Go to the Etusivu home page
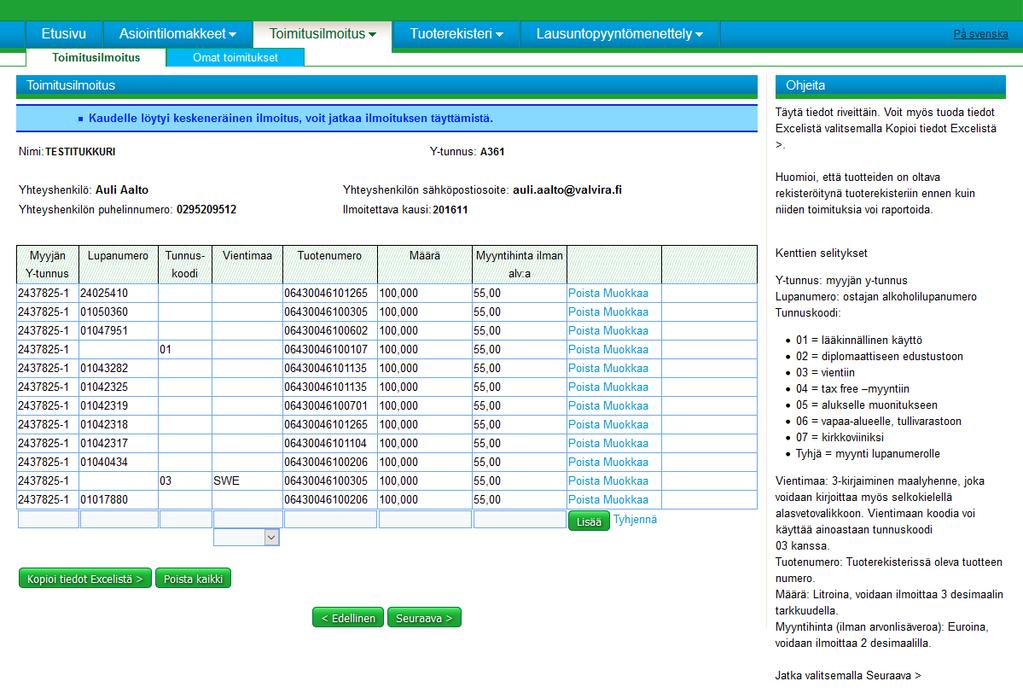This screenshot has height=693, width=1023. (64, 34)
